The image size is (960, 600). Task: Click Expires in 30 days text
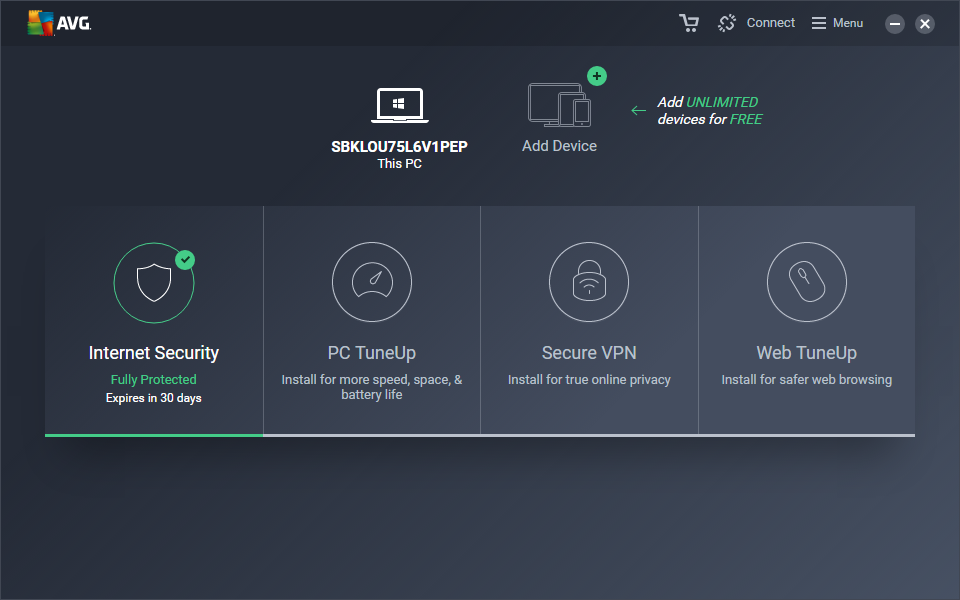click(154, 398)
